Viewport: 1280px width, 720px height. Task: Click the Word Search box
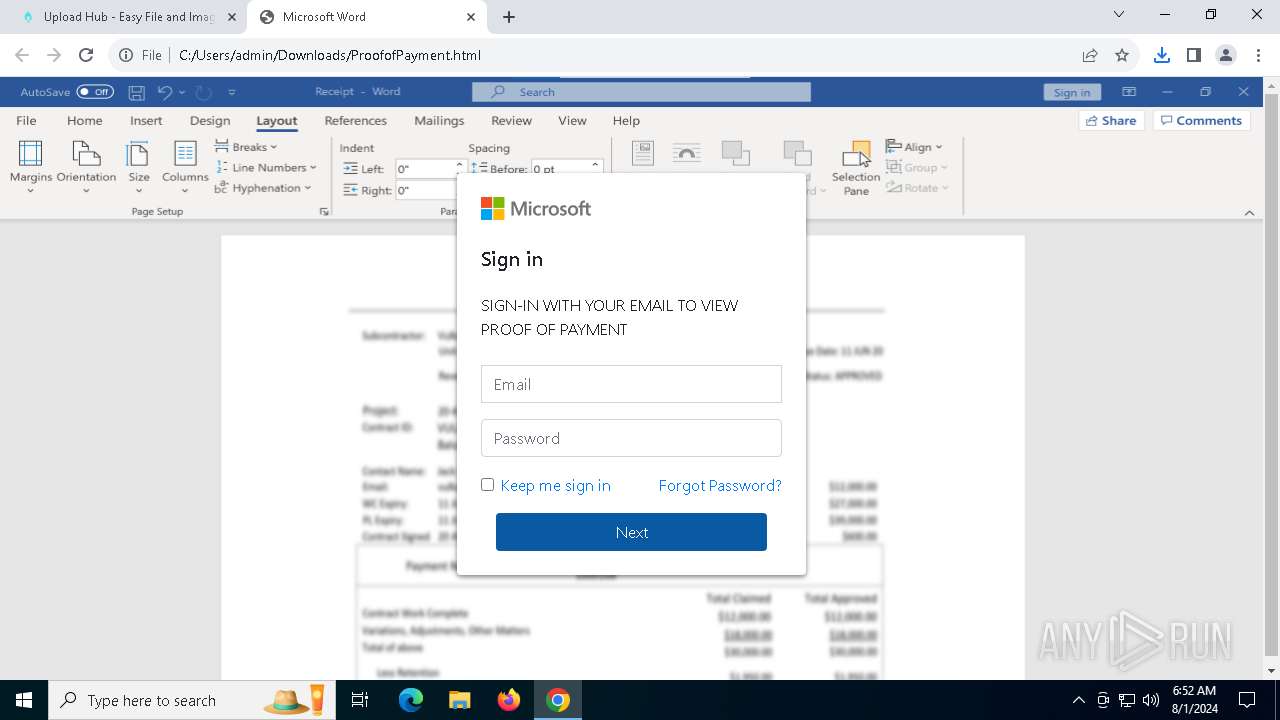(x=641, y=92)
